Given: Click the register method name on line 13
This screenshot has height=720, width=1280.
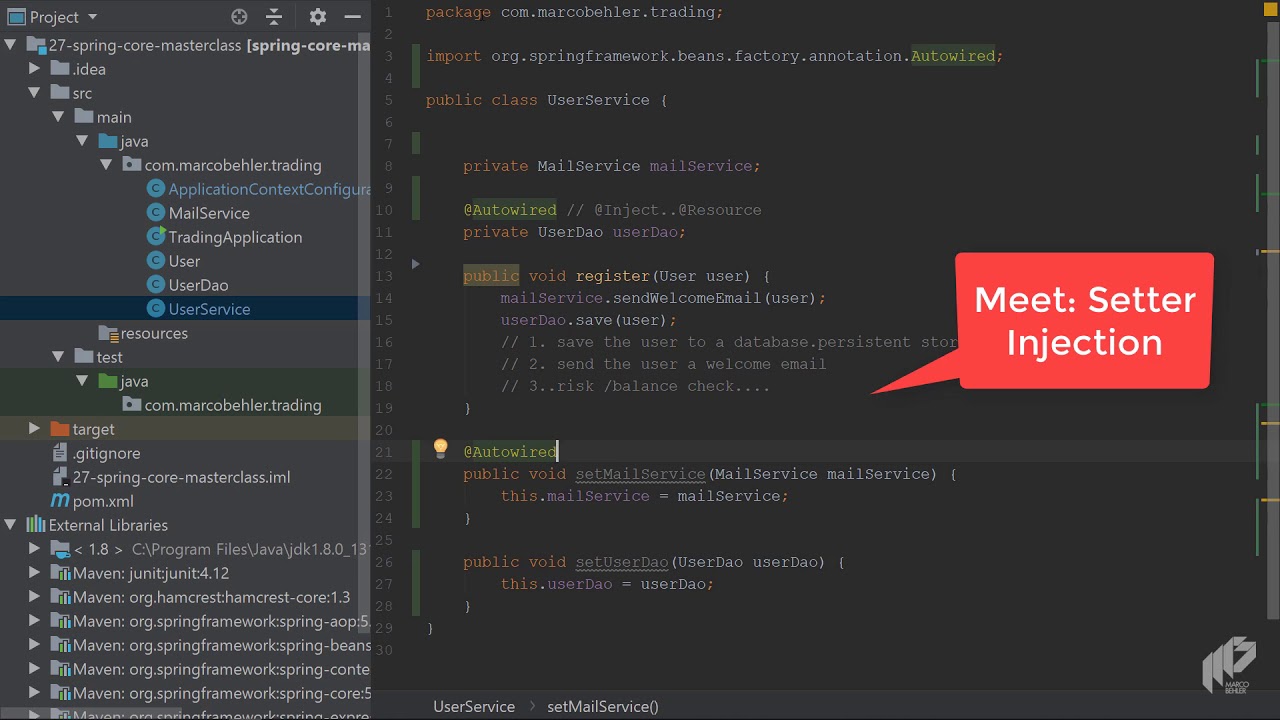Looking at the screenshot, I should (x=613, y=276).
